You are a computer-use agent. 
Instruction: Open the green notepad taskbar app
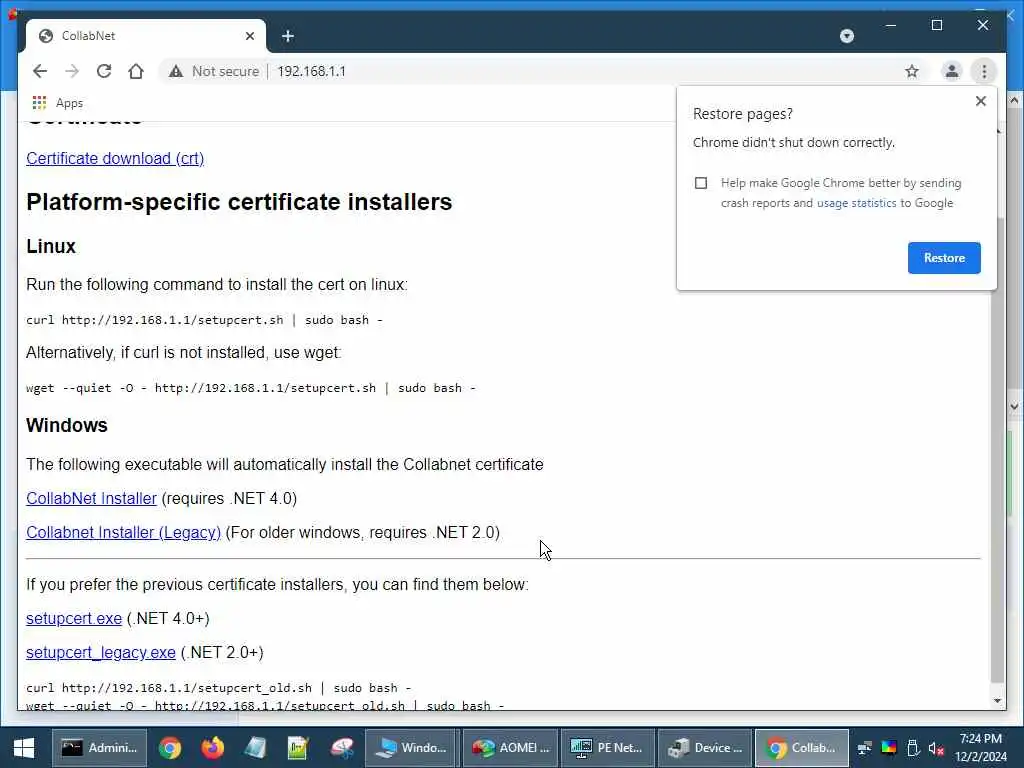pos(298,748)
